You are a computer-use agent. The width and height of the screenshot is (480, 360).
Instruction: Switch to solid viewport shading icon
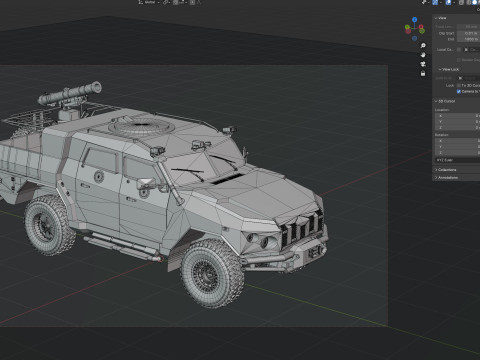[475, 2]
